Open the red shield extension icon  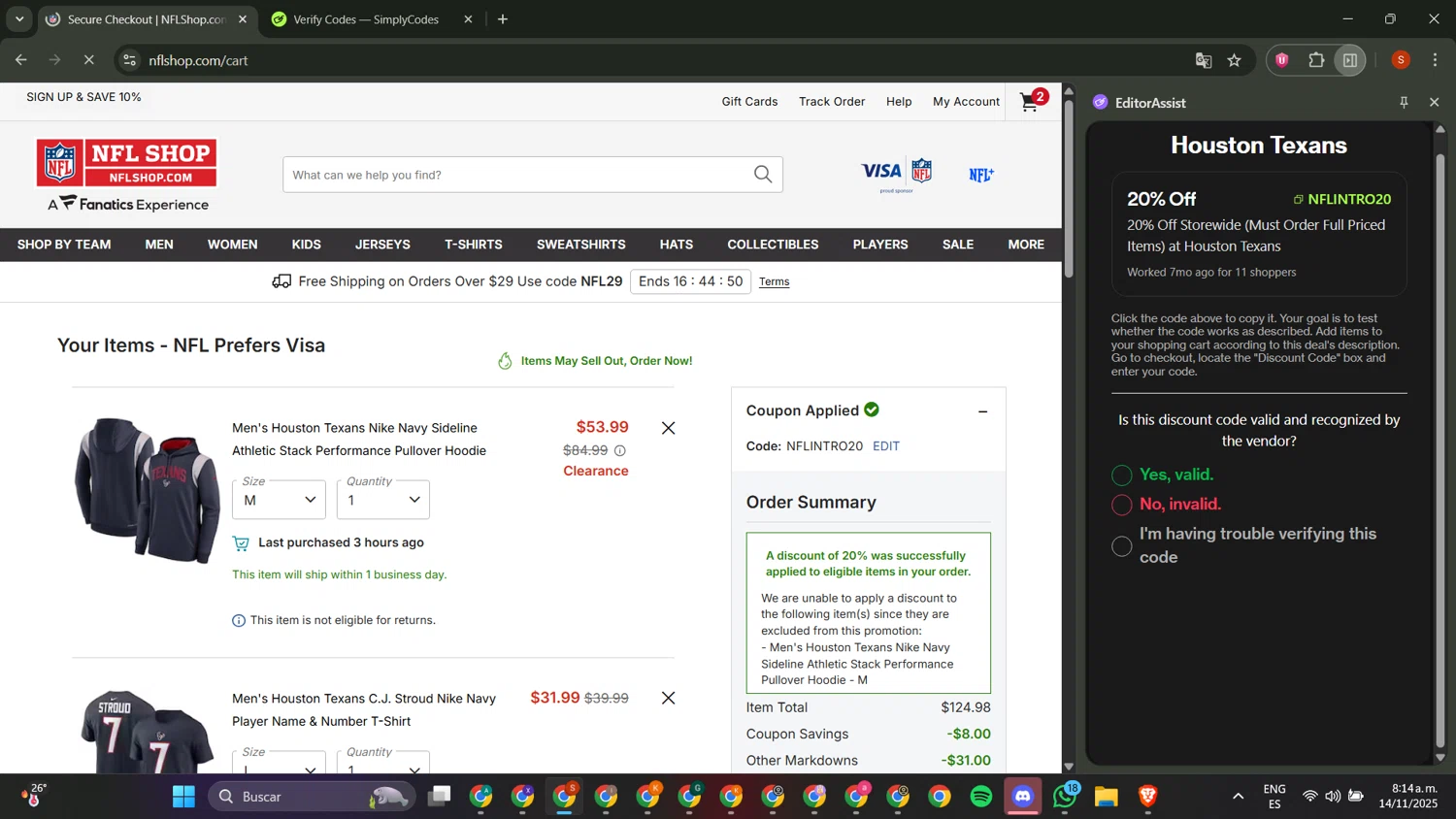(1282, 60)
